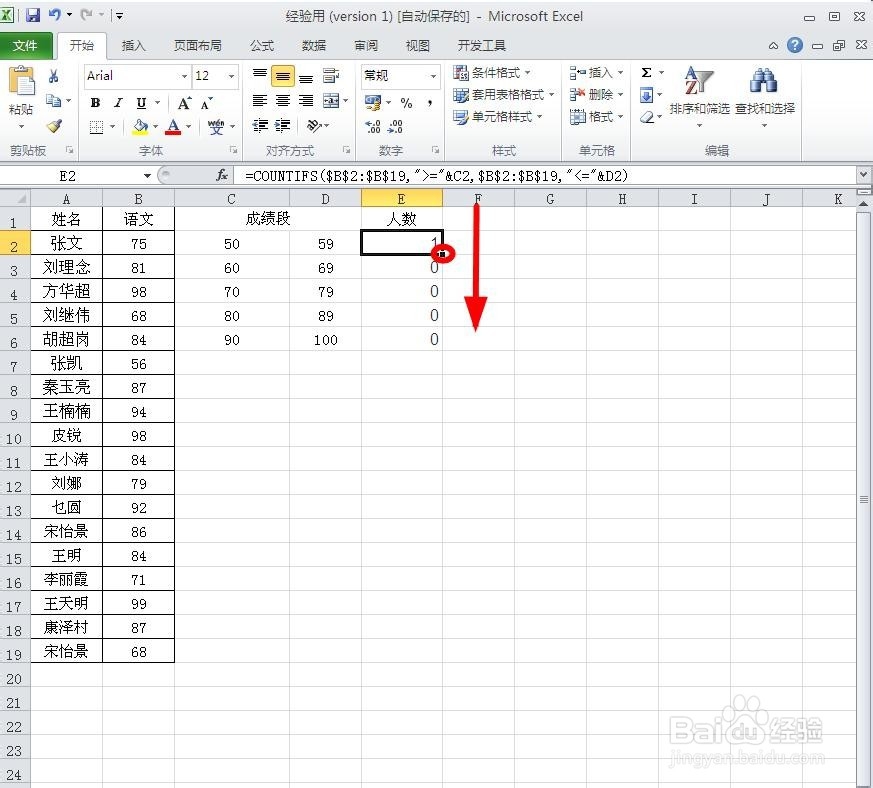This screenshot has height=788, width=873.
Task: Open the font size 12 dropdown
Action: (232, 76)
